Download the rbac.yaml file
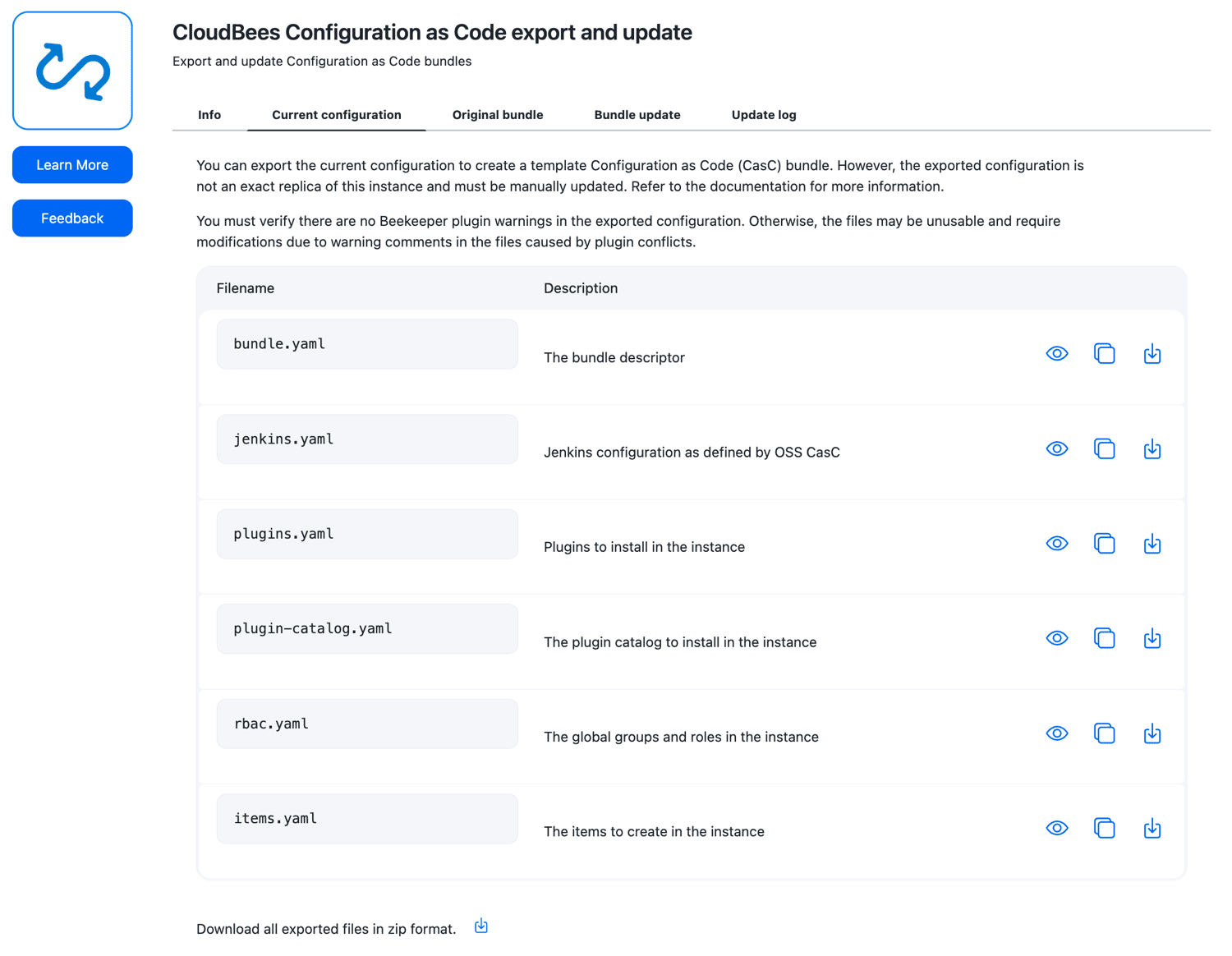The width and height of the screenshot is (1232, 956). tap(1152, 733)
